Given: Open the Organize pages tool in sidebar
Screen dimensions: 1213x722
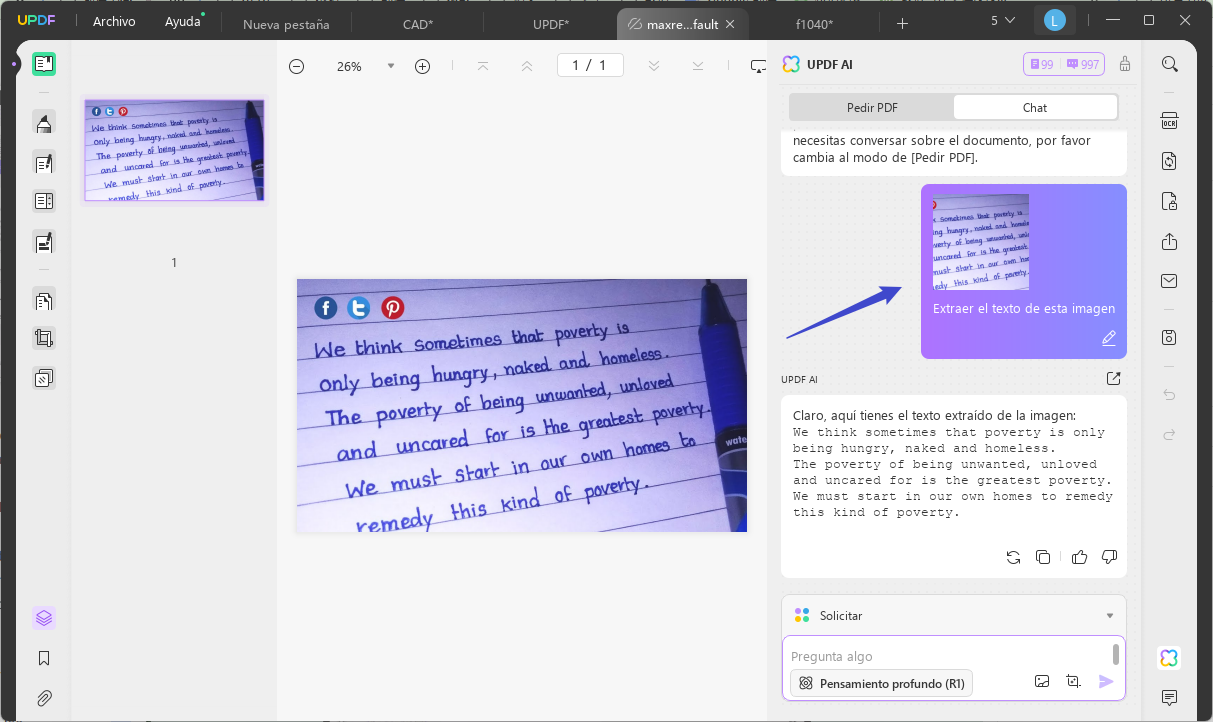Looking at the screenshot, I should tap(43, 201).
